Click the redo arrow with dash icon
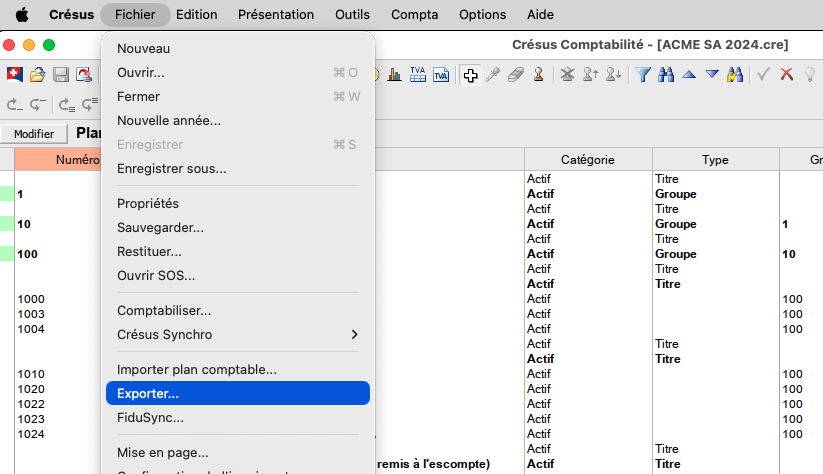Screen dimensions: 823x474 point(37,105)
